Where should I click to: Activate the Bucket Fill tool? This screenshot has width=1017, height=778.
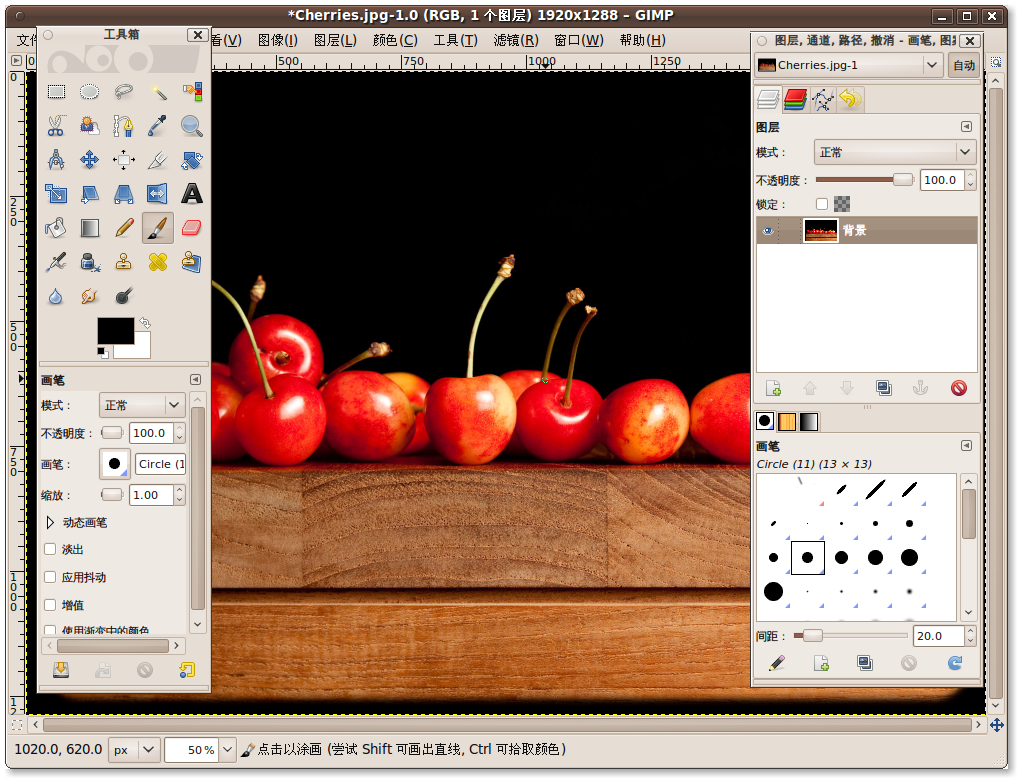point(56,228)
